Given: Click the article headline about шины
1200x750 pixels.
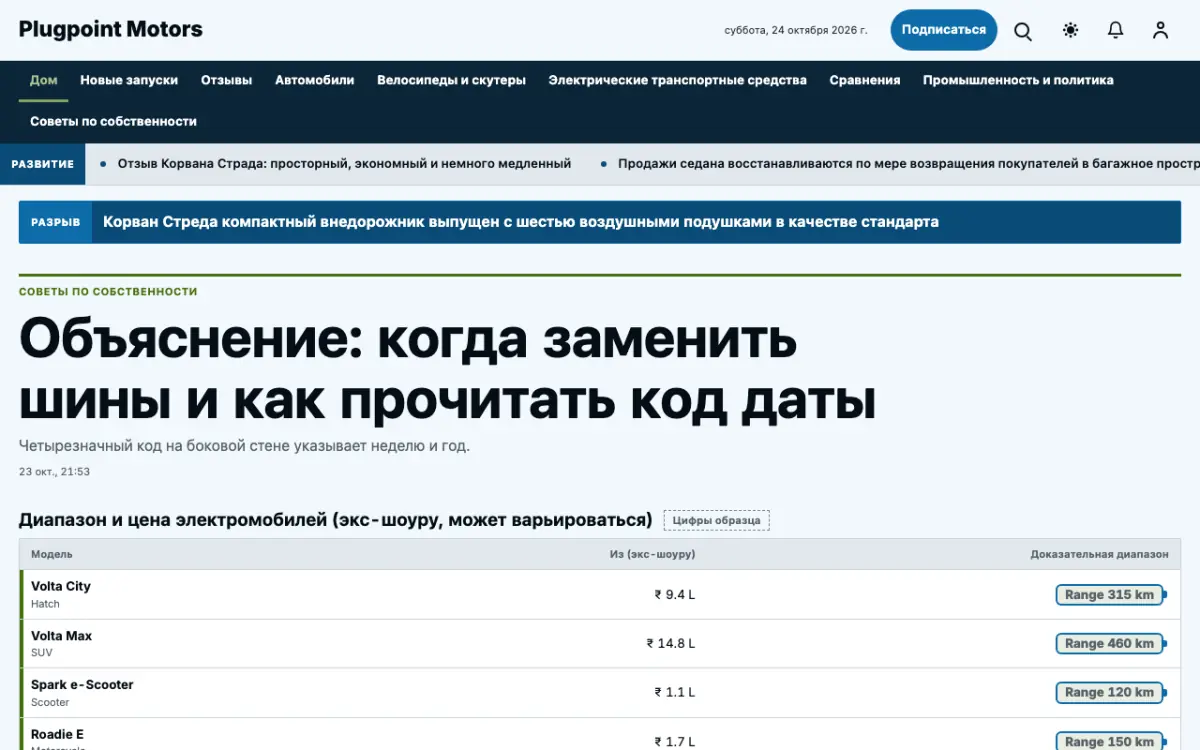Looking at the screenshot, I should [448, 370].
